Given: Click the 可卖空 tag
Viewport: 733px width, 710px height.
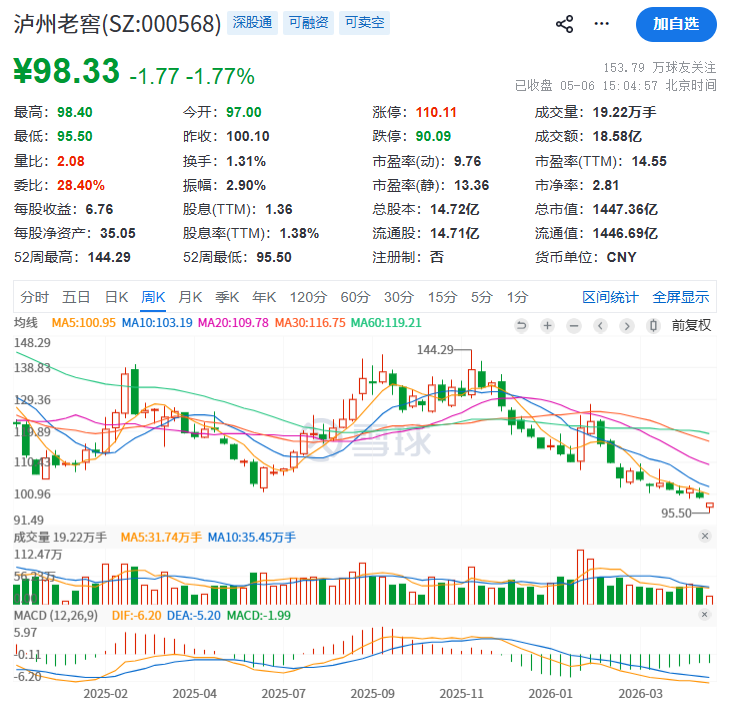Looking at the screenshot, I should (365, 22).
